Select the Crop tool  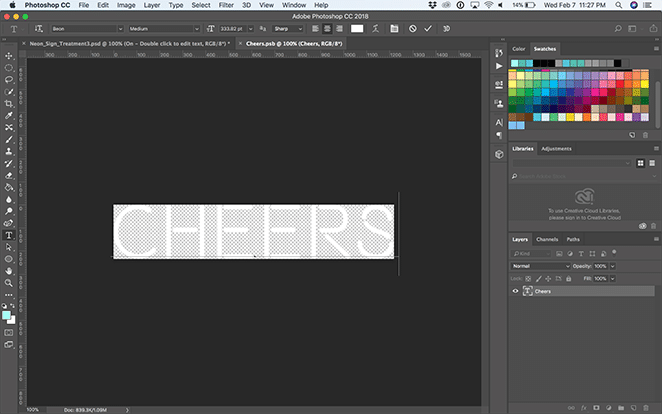(x=9, y=103)
